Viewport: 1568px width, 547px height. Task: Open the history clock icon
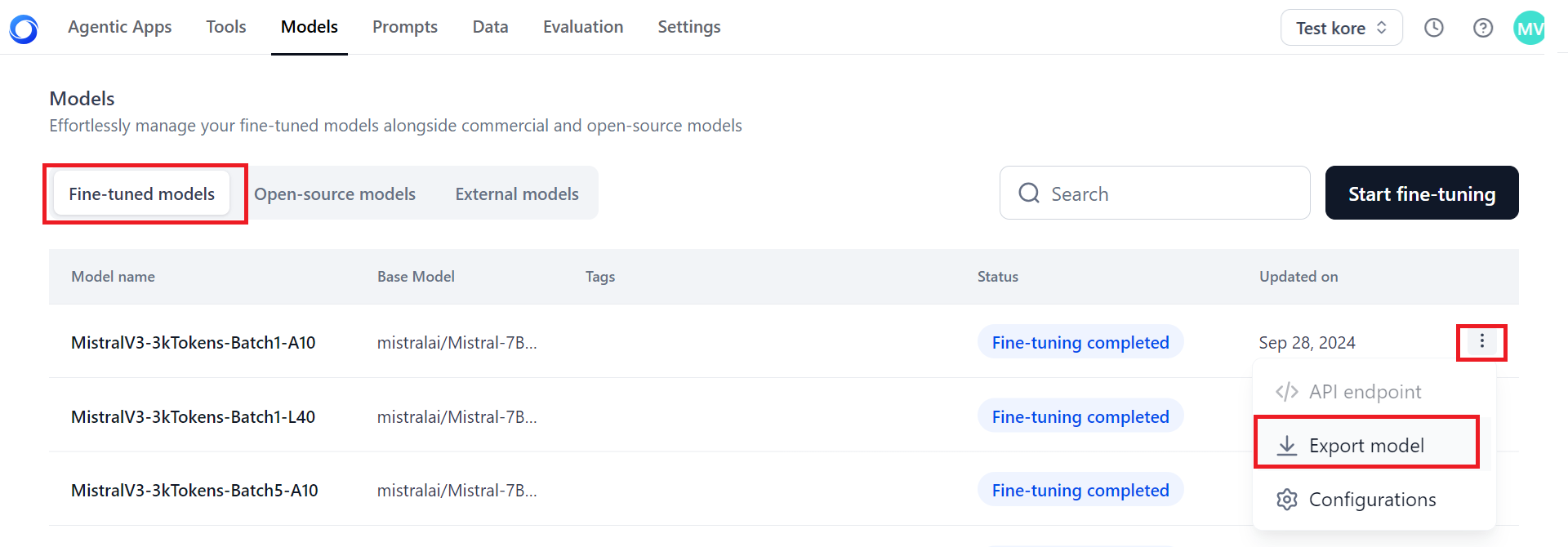1434,28
